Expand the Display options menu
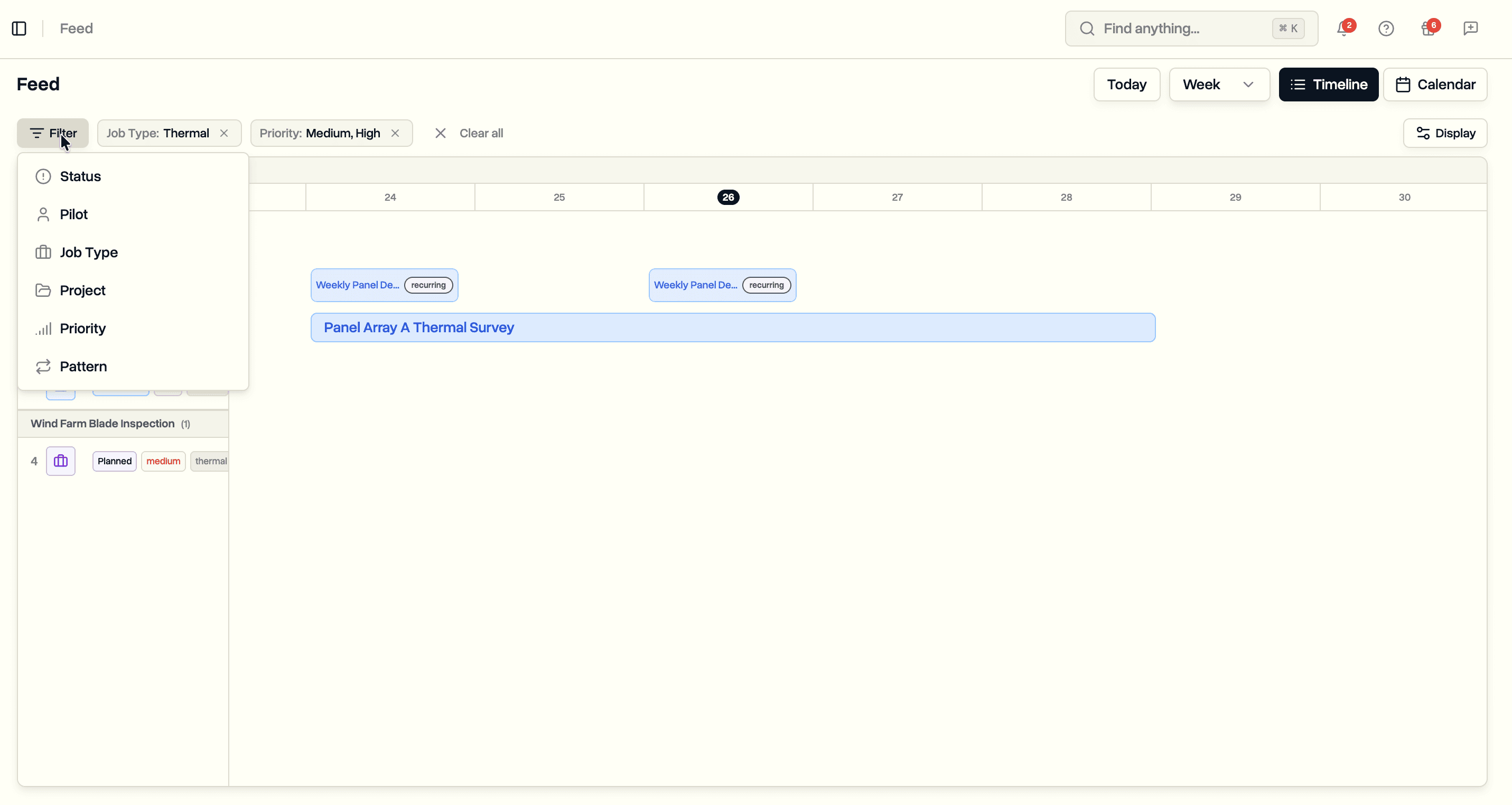 (1444, 133)
